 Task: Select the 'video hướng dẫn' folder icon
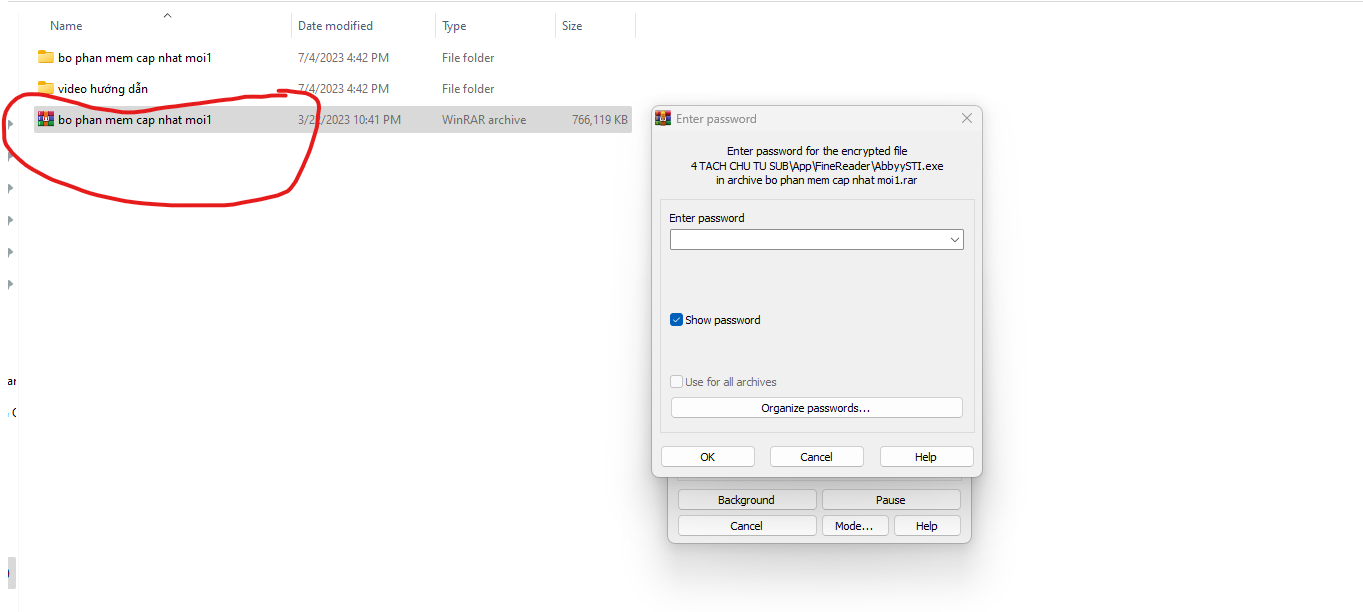click(45, 88)
